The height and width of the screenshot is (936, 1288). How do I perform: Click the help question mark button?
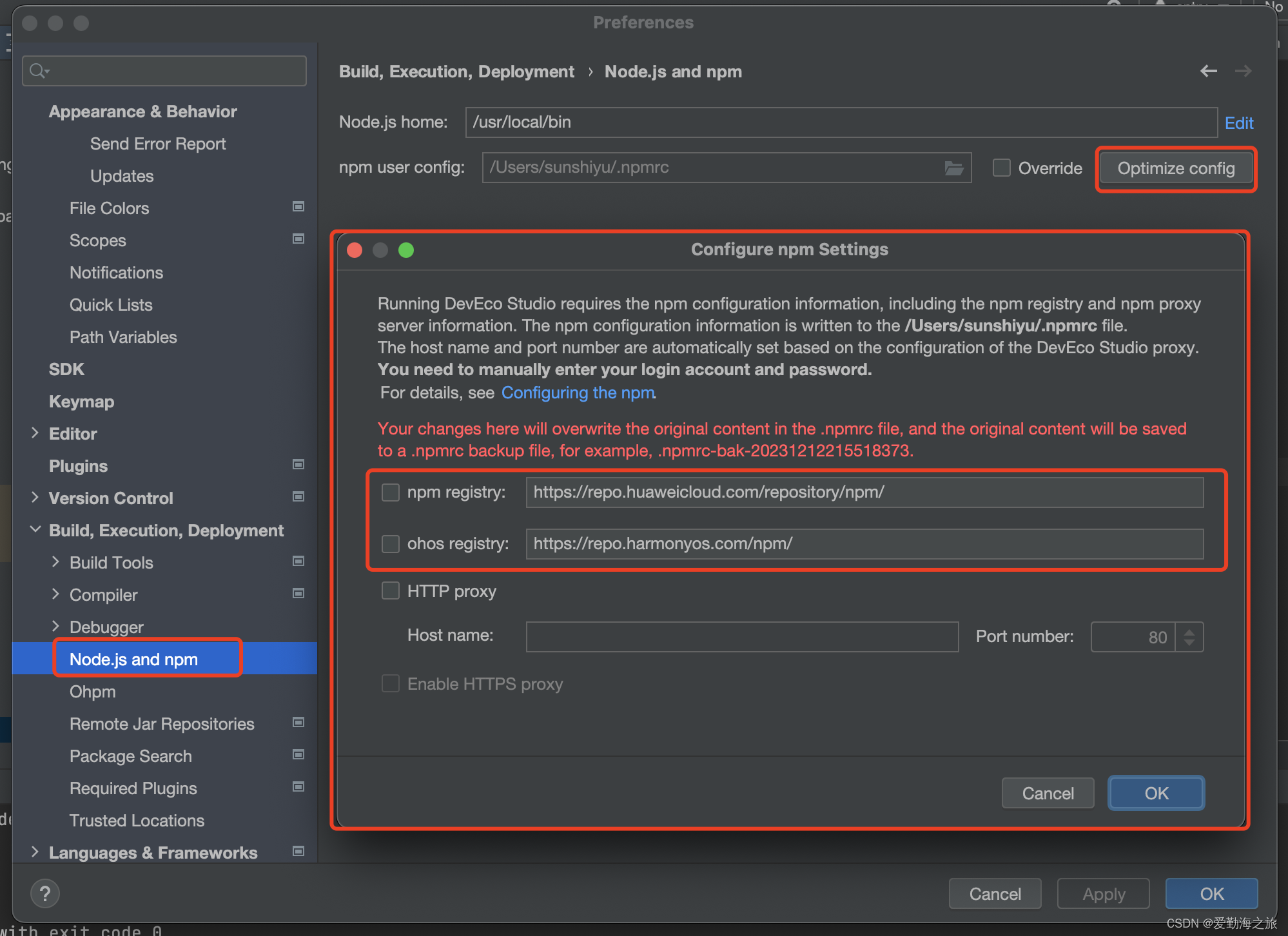[45, 893]
